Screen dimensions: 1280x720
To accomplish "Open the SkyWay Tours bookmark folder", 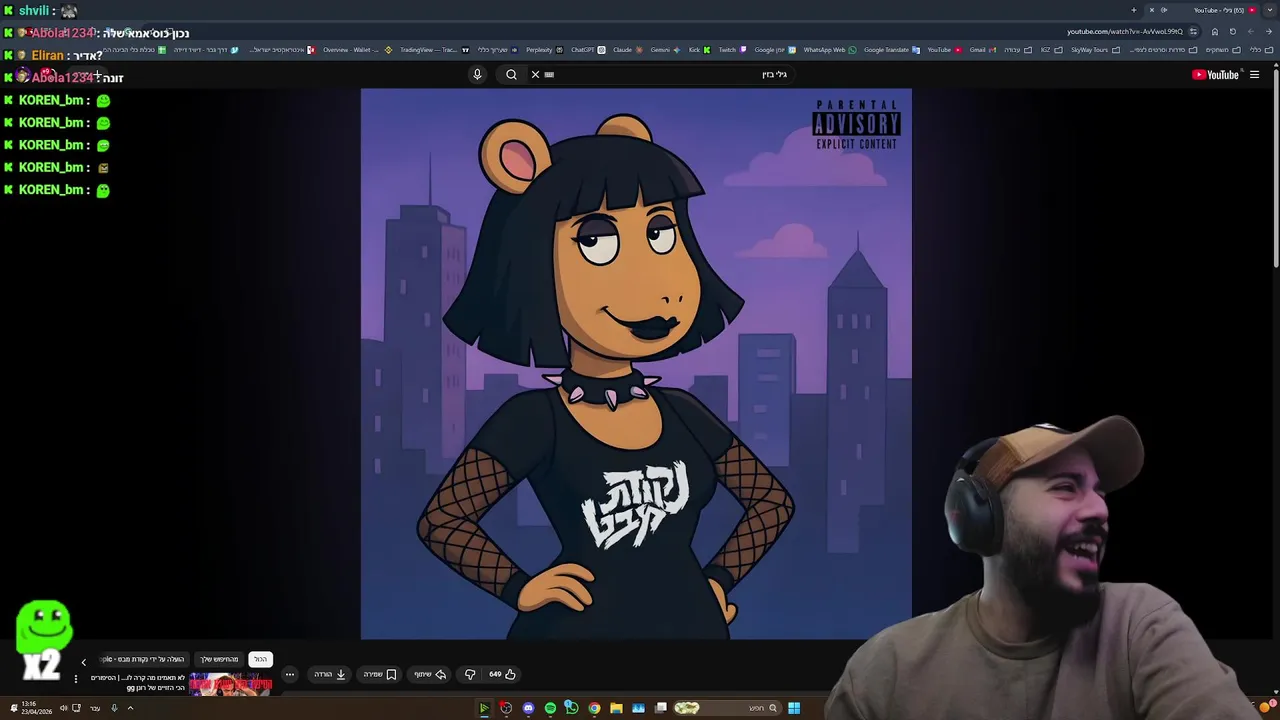I will coord(1094,50).
